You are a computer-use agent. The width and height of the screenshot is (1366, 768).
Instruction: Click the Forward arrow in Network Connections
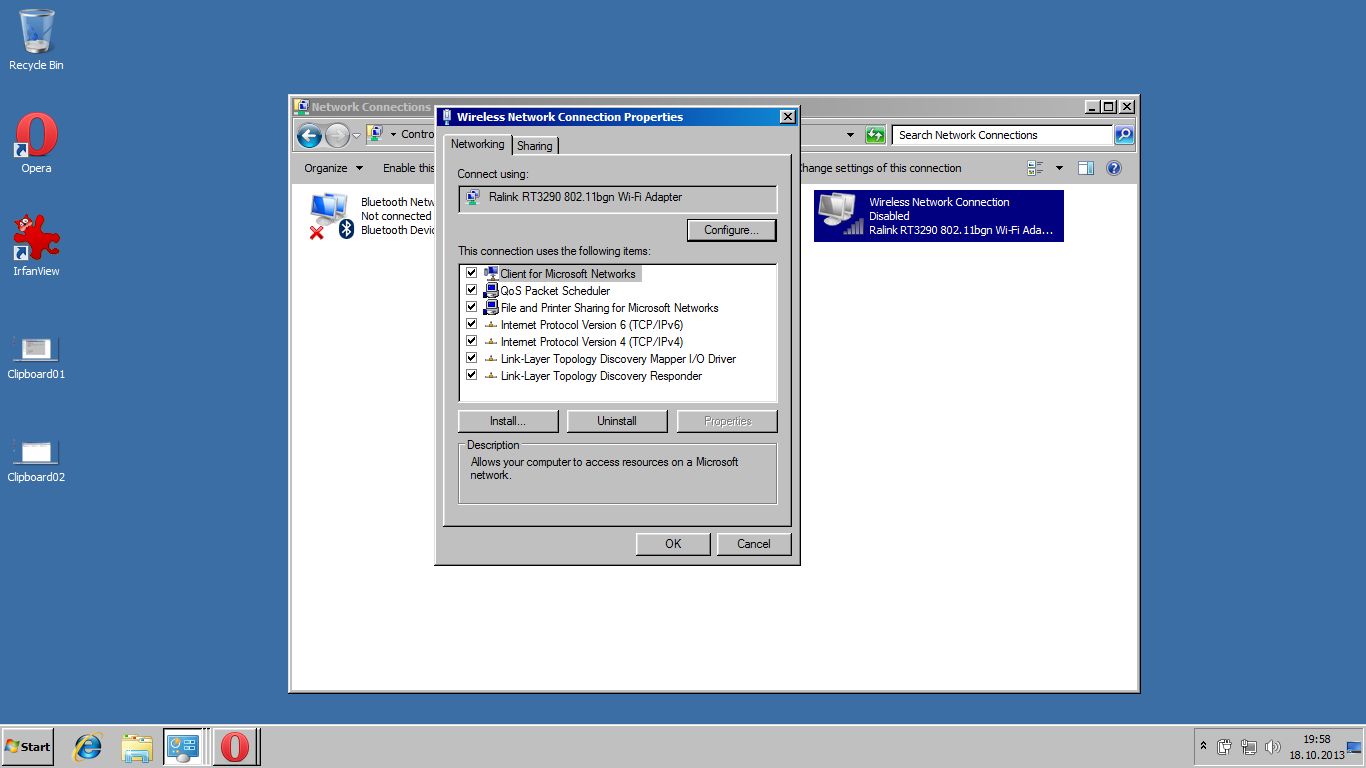(x=337, y=135)
